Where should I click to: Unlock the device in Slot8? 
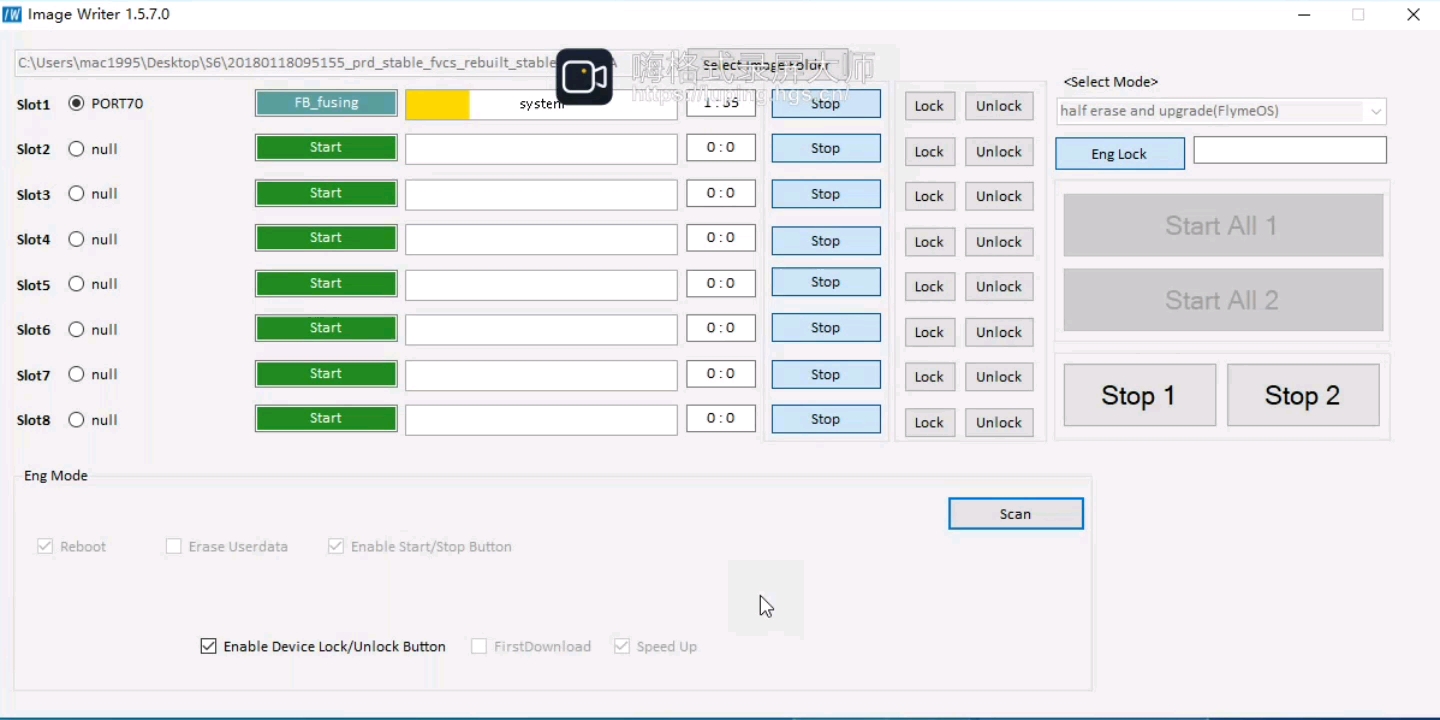tap(999, 423)
